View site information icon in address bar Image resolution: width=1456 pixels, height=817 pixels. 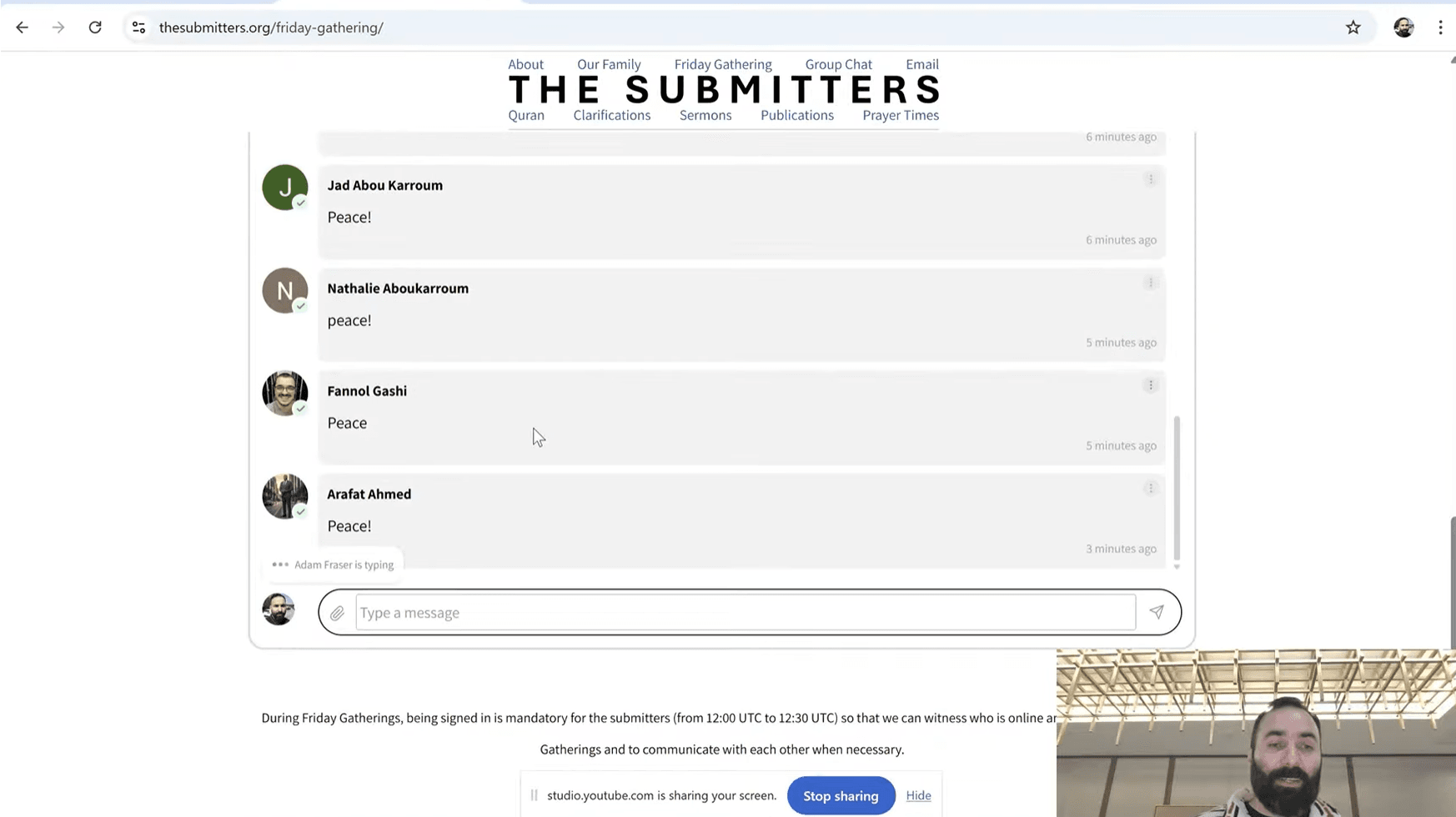pyautogui.click(x=139, y=28)
